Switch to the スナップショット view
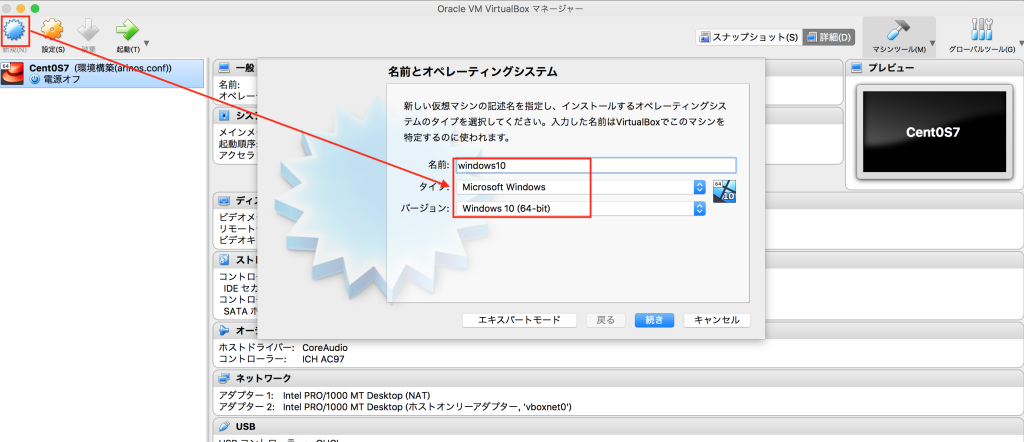1024x442 pixels. click(748, 38)
